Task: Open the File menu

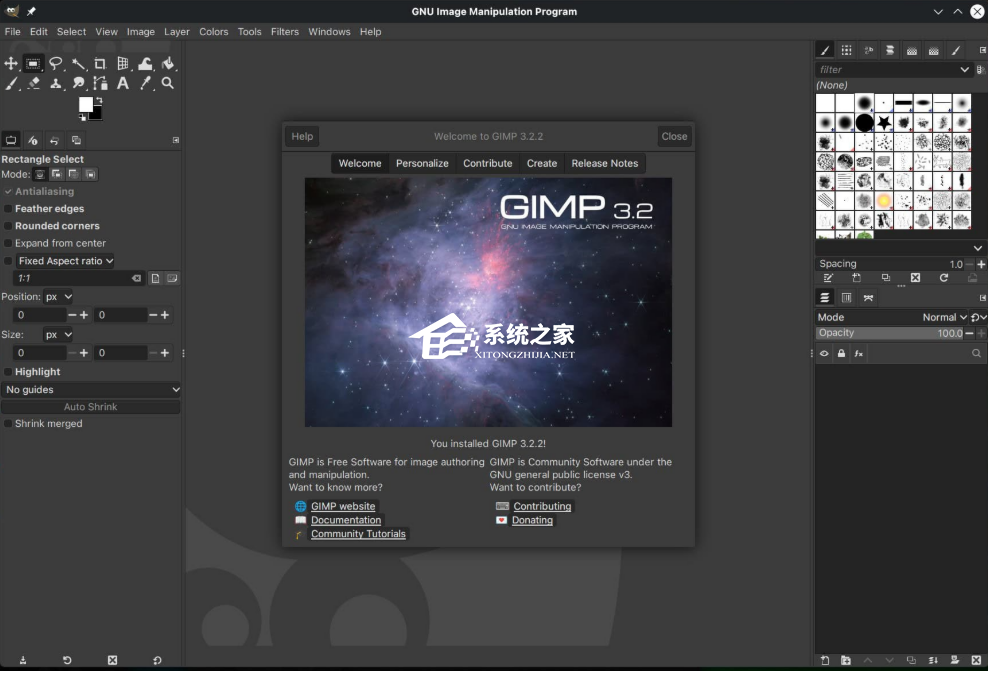Action: (13, 32)
